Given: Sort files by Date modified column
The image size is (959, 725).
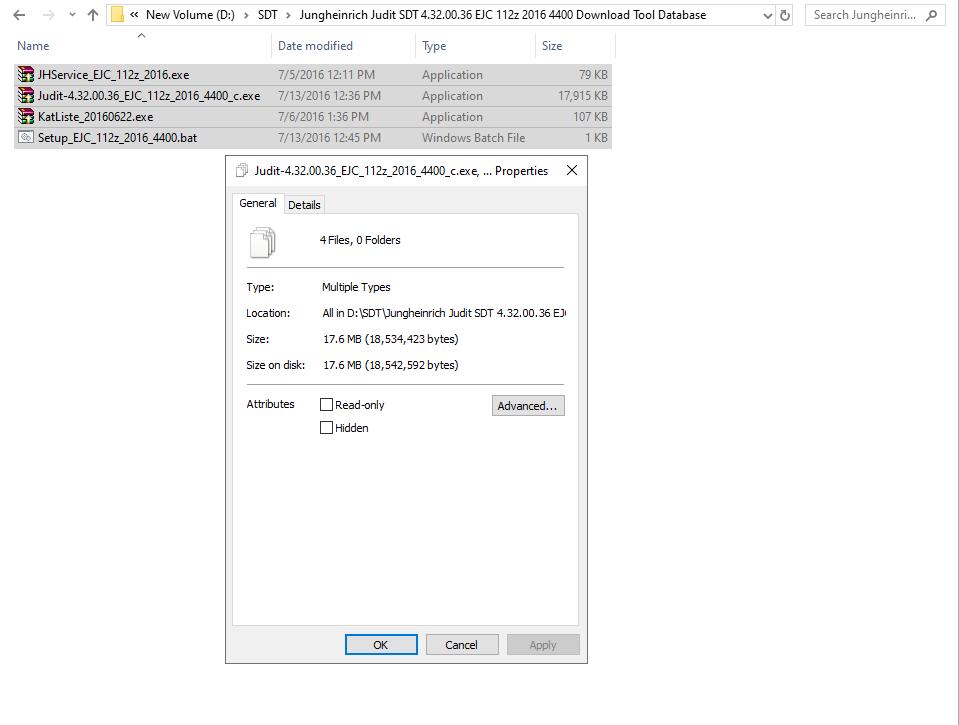Looking at the screenshot, I should 315,46.
